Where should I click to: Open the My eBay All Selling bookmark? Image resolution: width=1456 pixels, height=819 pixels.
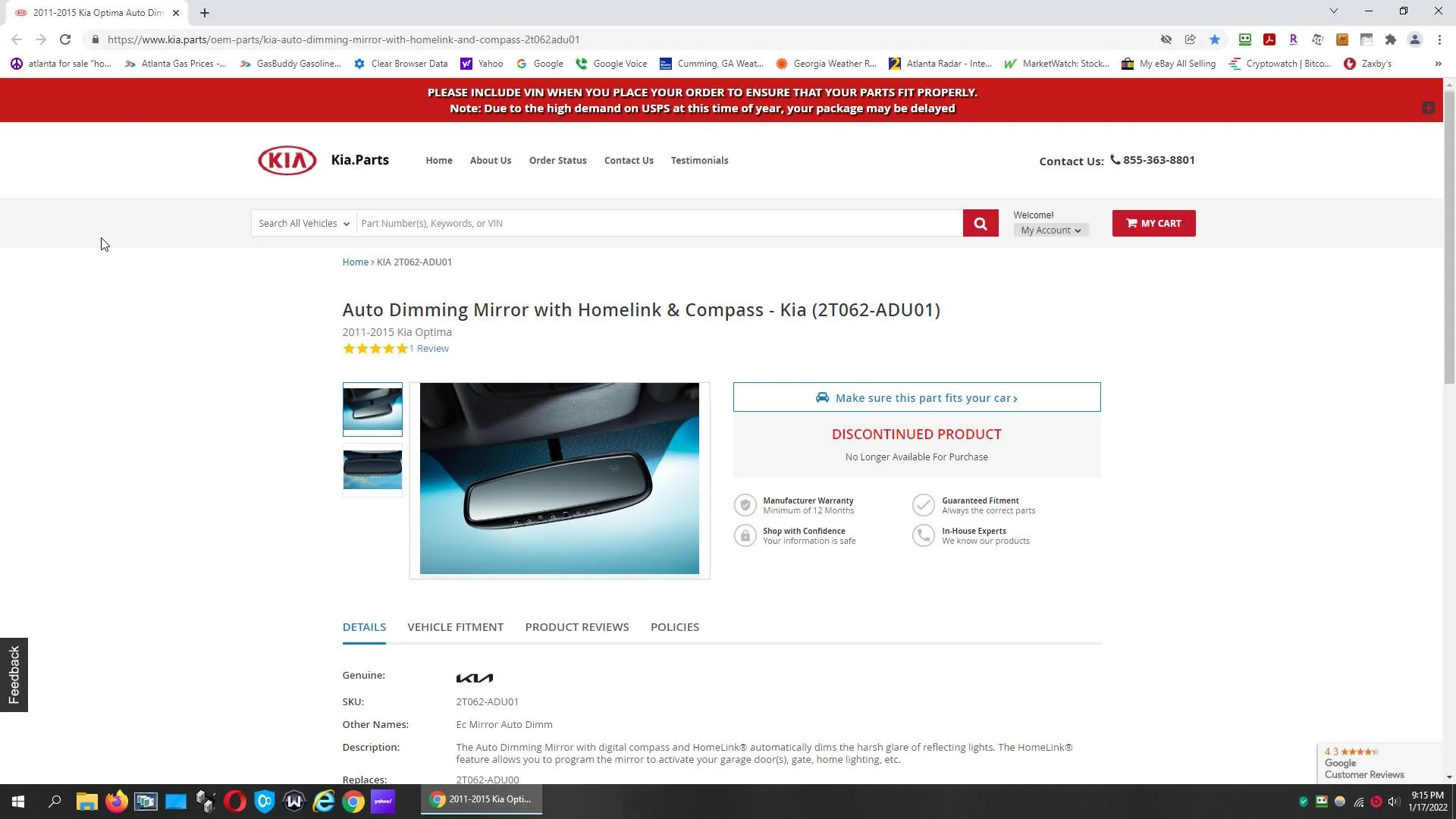(1169, 64)
